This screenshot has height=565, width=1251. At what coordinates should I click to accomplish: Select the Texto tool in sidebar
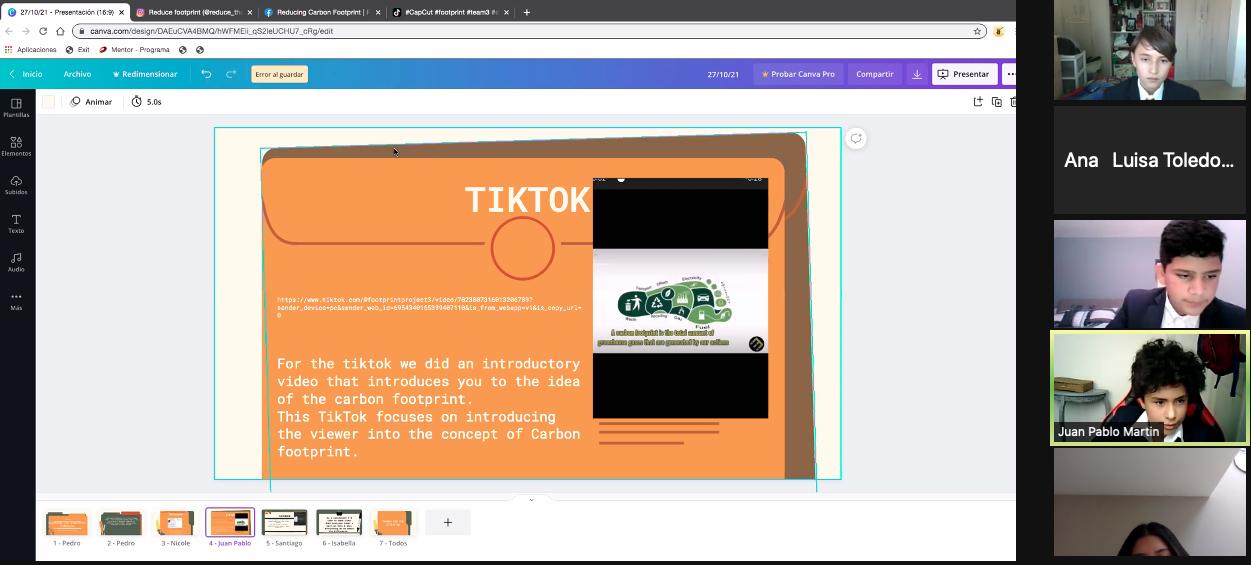[16, 223]
